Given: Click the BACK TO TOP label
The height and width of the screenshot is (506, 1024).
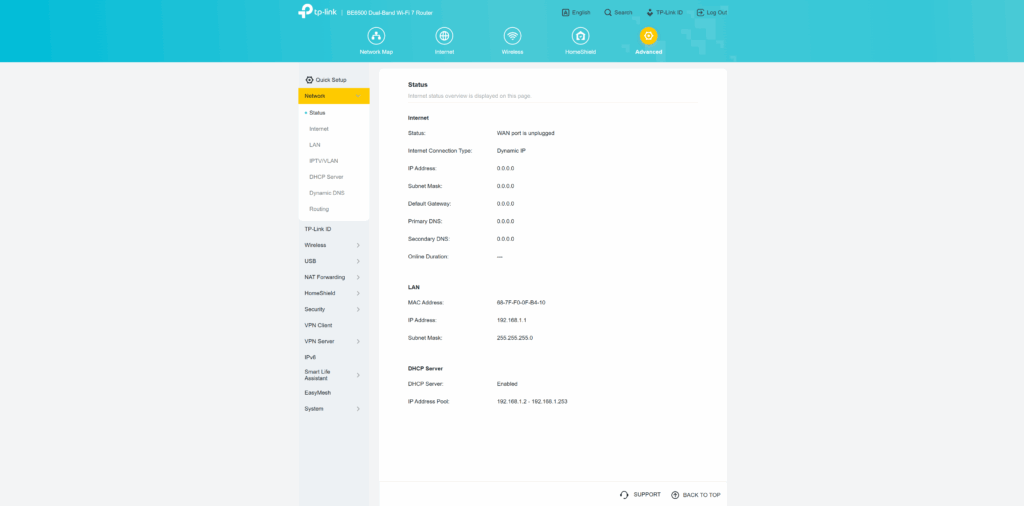Looking at the screenshot, I should [701, 495].
